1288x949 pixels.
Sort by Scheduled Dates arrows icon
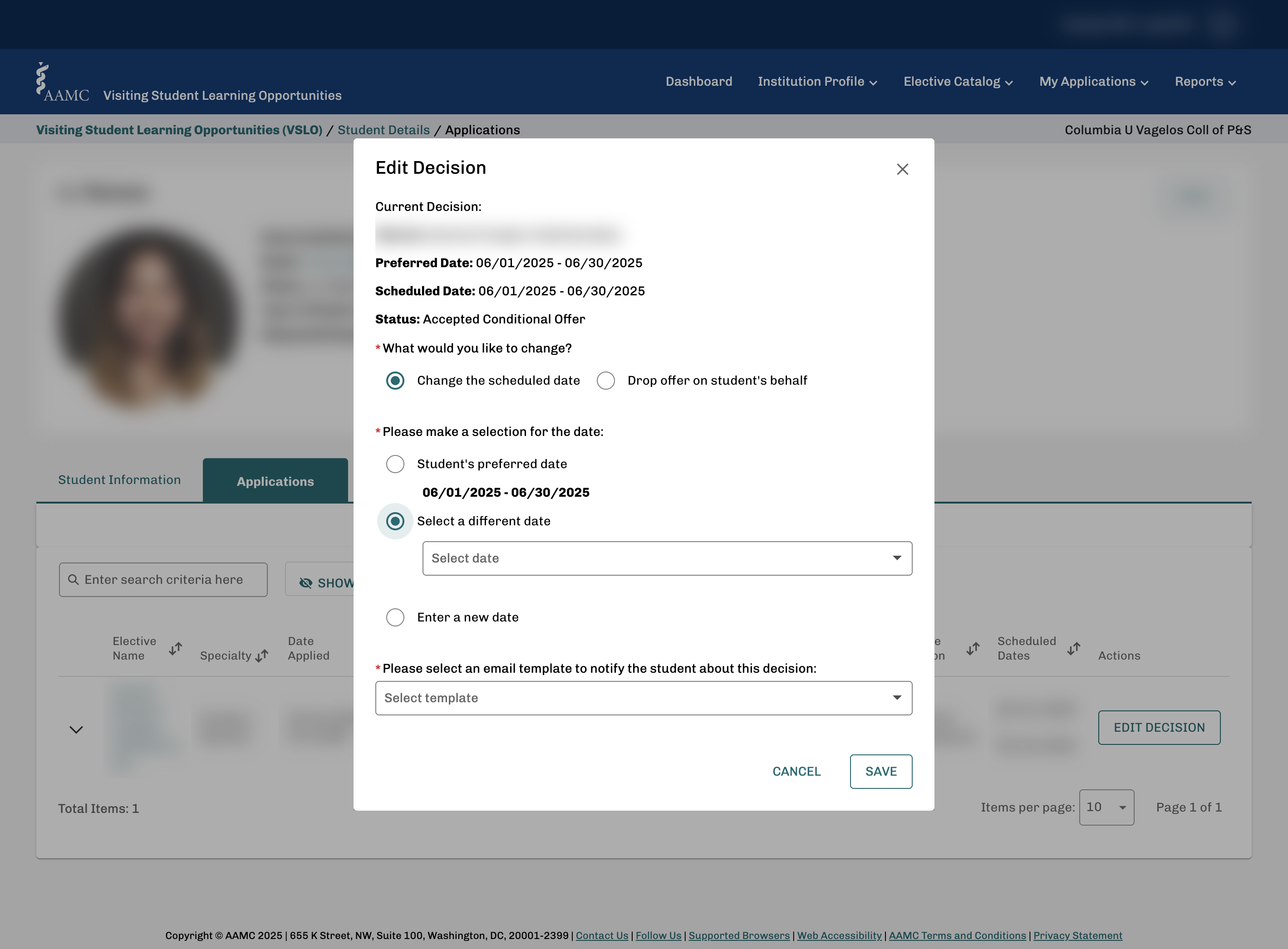pos(1074,649)
